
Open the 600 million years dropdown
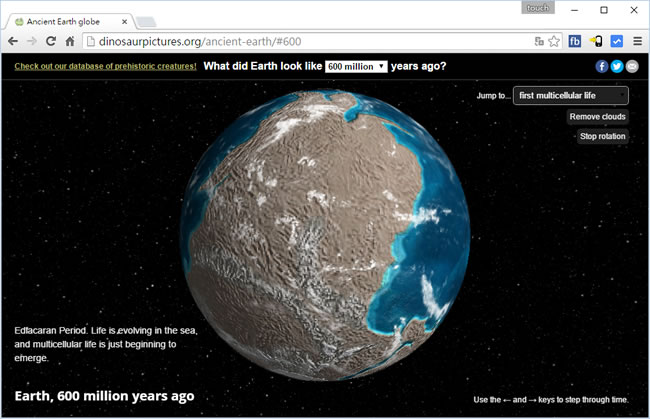pyautogui.click(x=356, y=66)
